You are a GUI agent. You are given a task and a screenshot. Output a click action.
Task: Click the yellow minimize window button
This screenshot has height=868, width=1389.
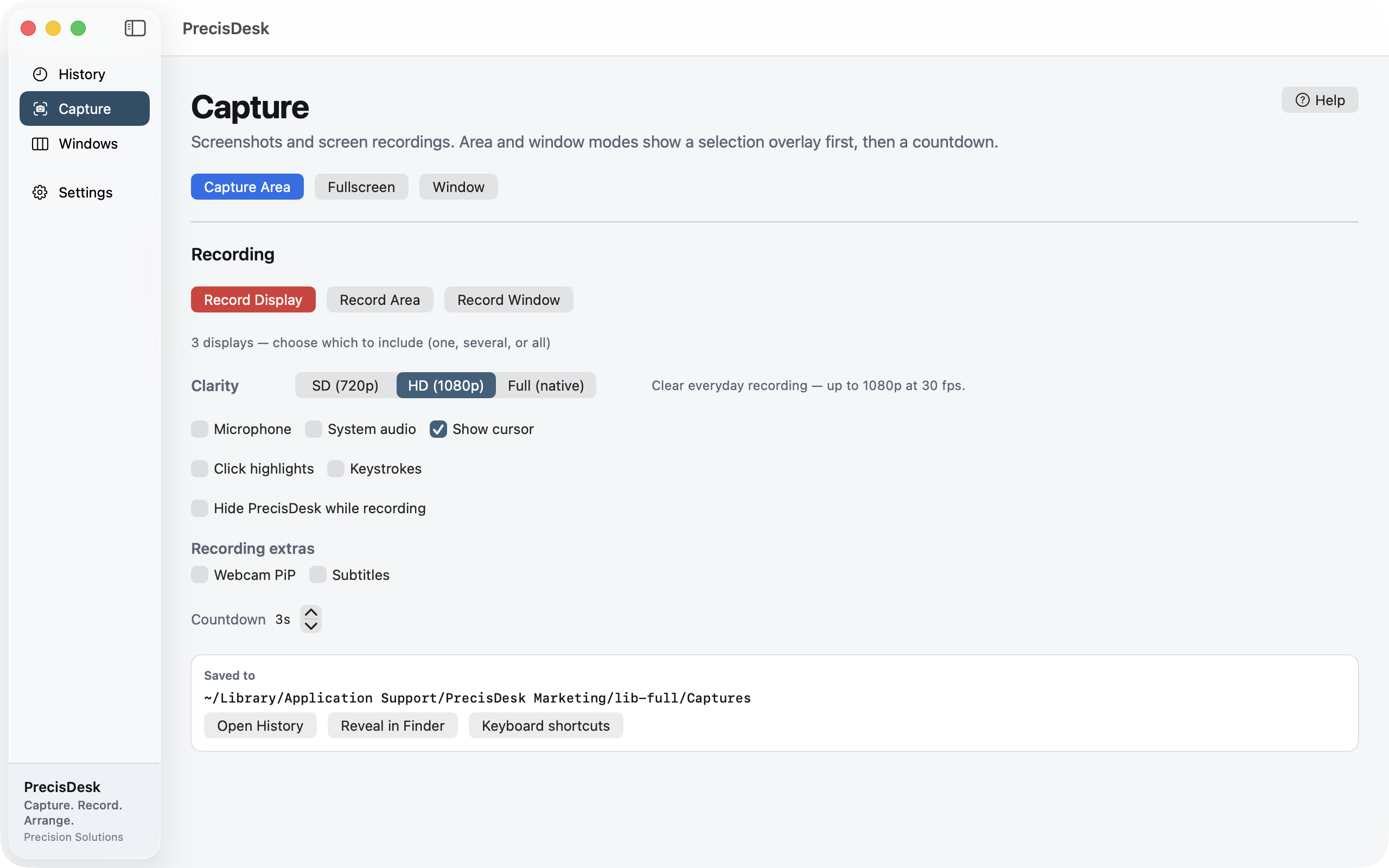click(x=53, y=28)
